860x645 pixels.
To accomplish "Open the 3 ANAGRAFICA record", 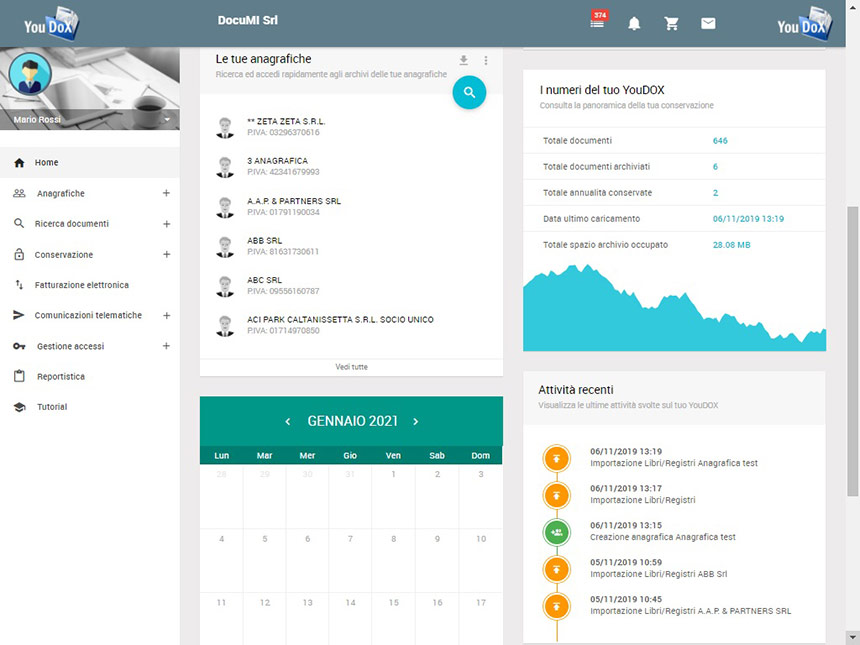I will point(351,166).
